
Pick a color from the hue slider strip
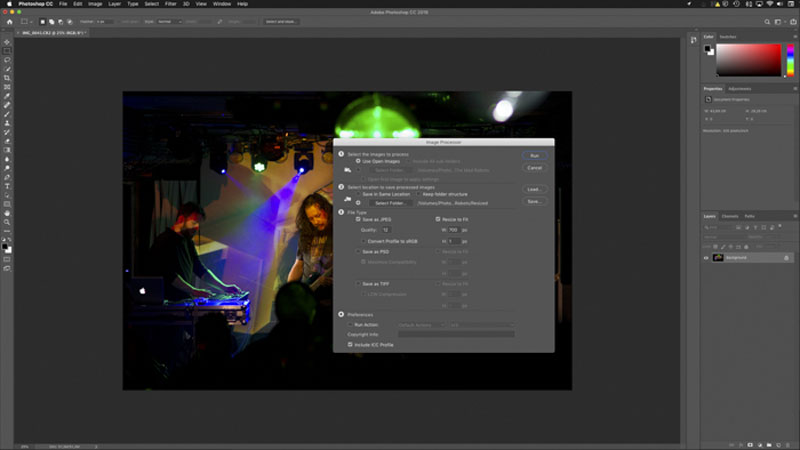(x=790, y=60)
